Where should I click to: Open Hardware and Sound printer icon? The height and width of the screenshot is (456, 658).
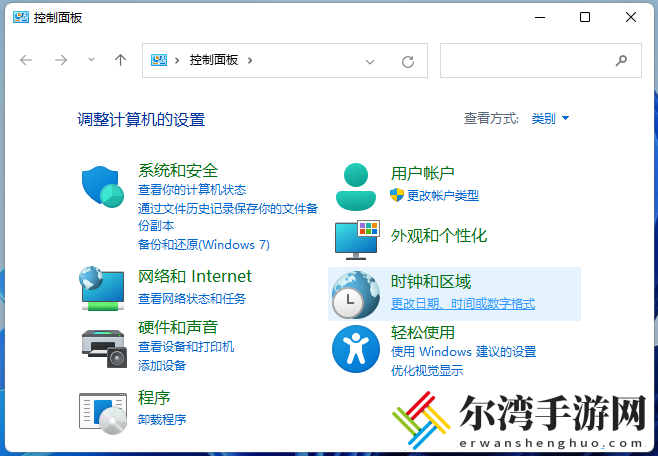pos(104,349)
